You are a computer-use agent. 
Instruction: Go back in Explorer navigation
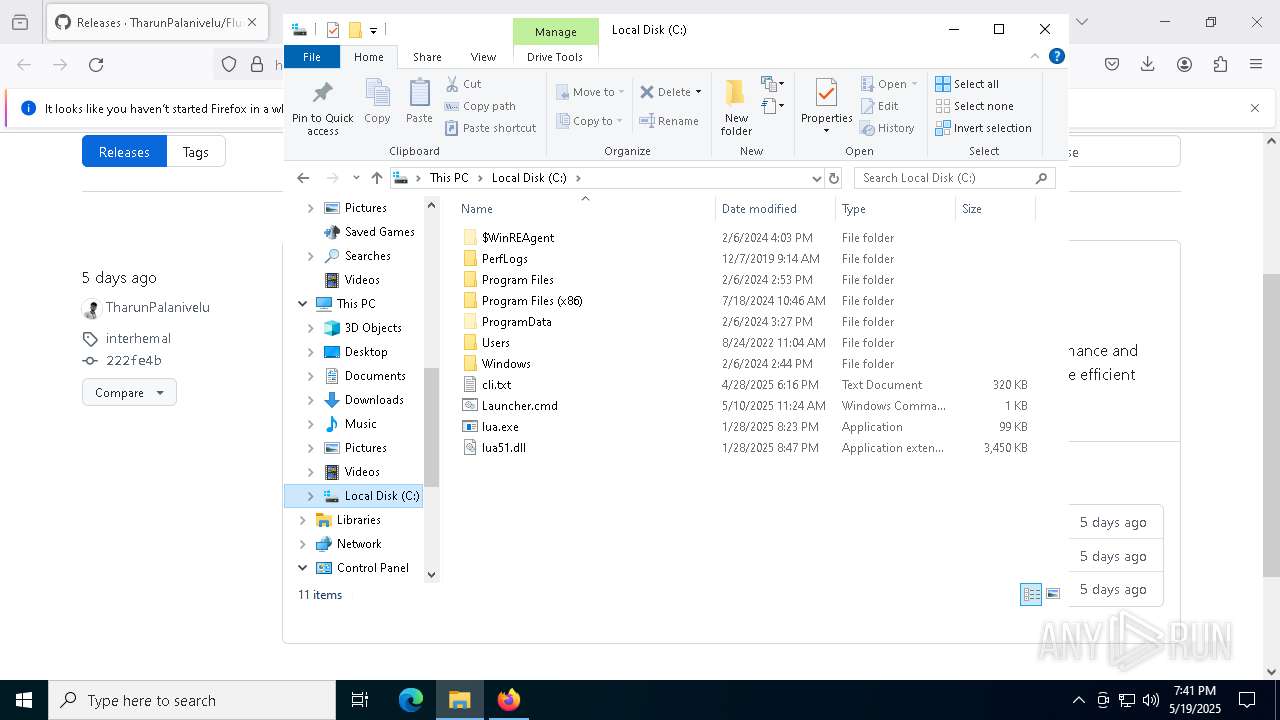pos(303,178)
